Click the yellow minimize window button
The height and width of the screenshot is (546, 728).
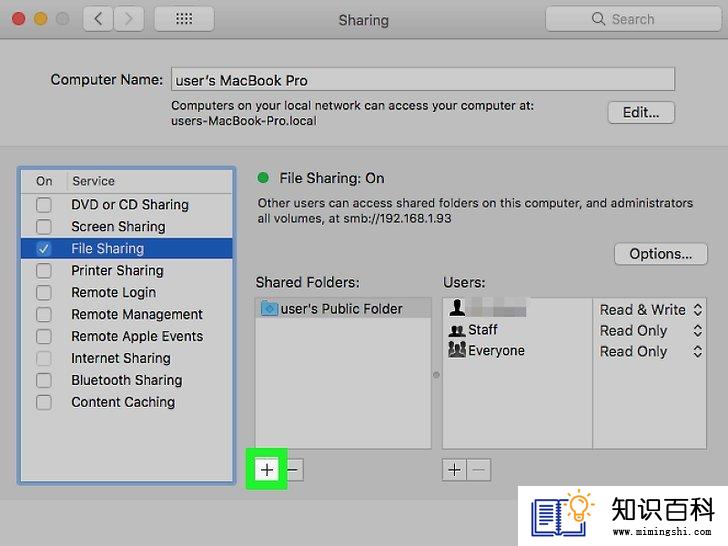[41, 19]
